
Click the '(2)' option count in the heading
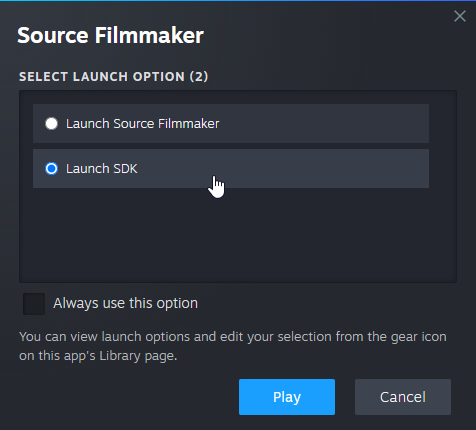point(199,77)
